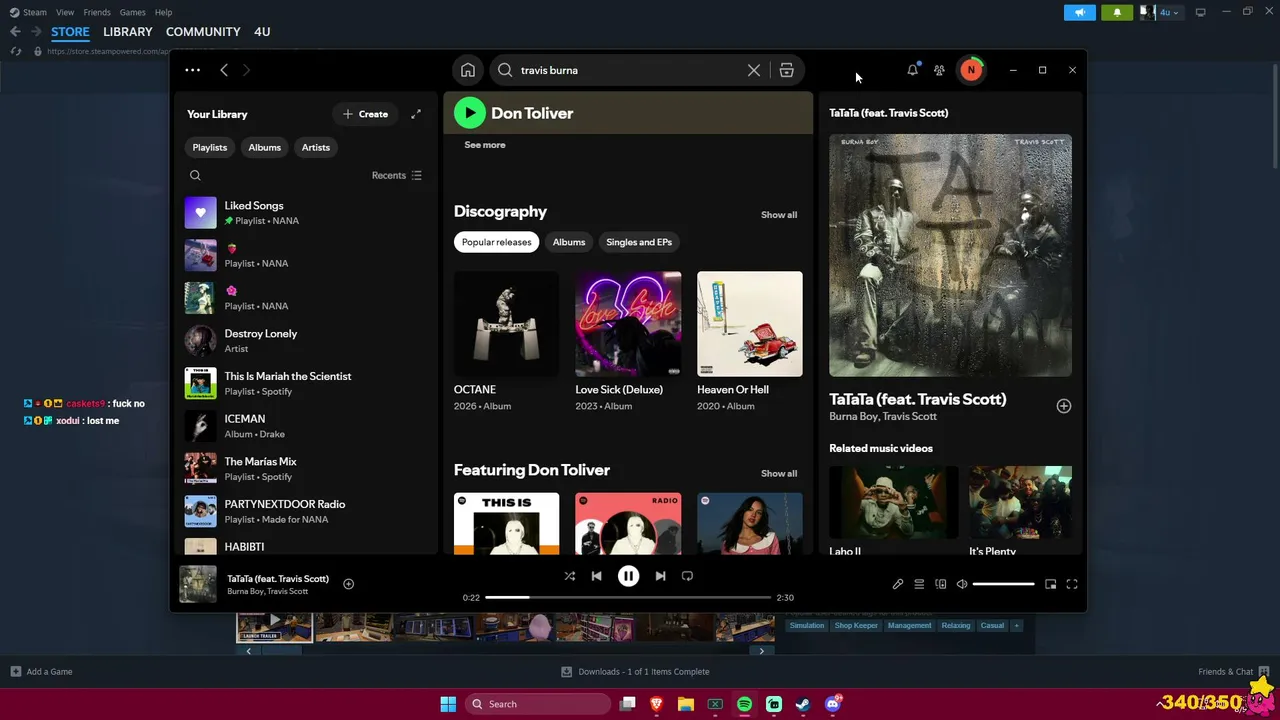
Task: Go back in Spotify navigation
Action: pos(224,70)
